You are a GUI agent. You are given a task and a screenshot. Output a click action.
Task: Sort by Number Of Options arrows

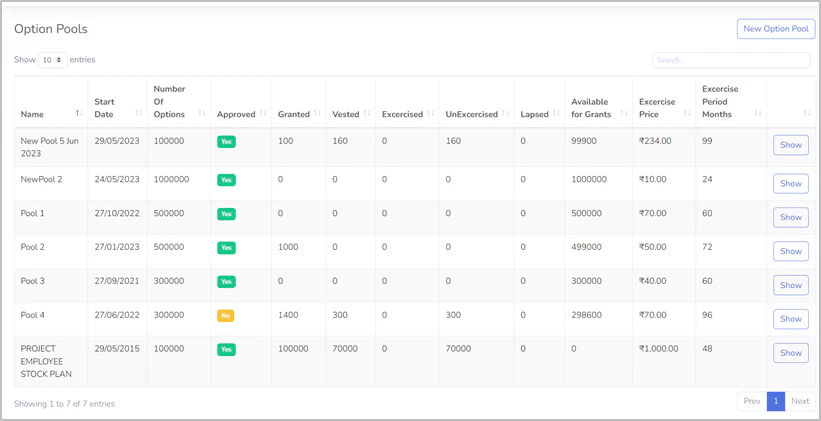pyautogui.click(x=202, y=114)
